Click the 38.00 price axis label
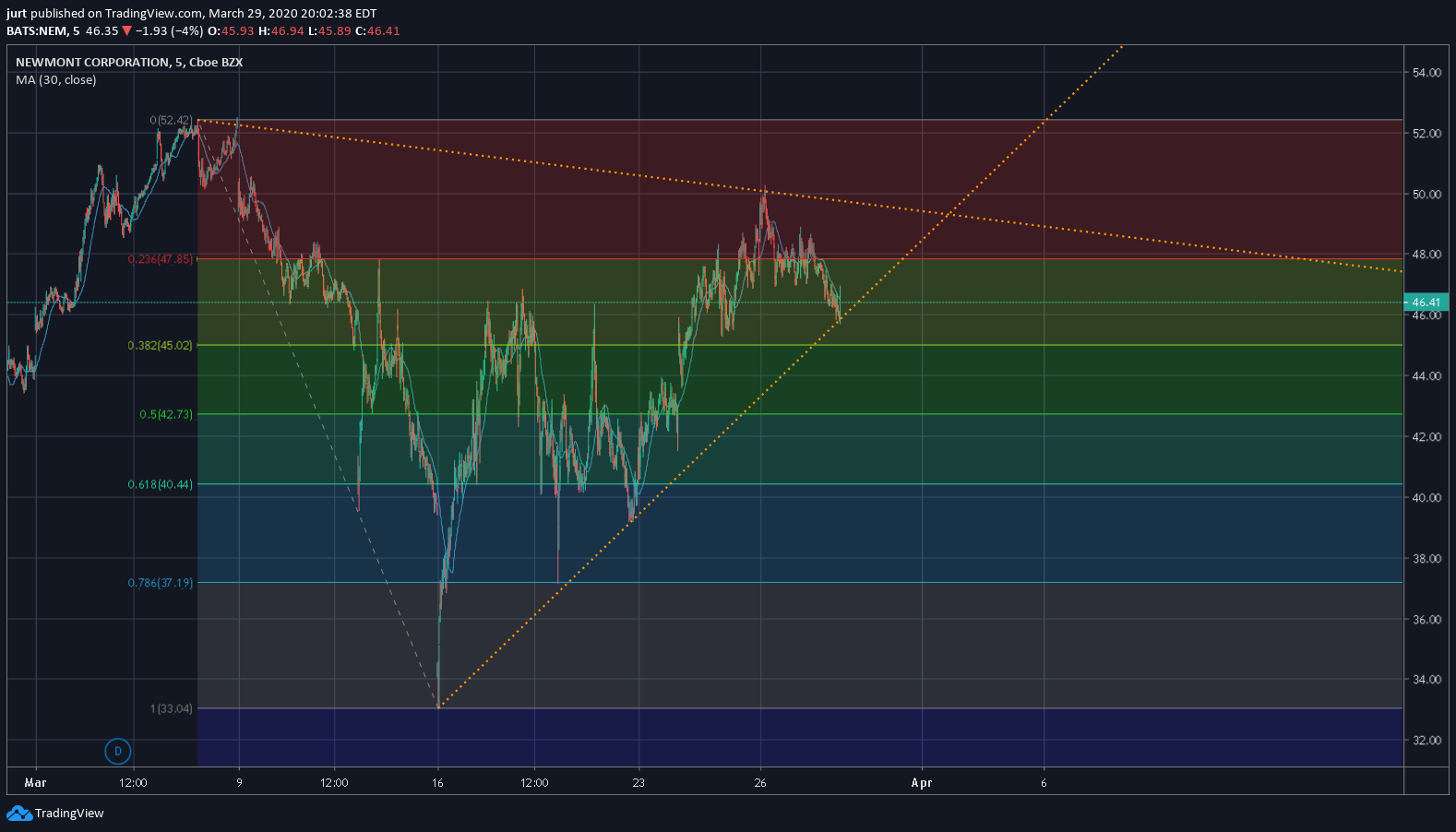The height and width of the screenshot is (832, 1456). pyautogui.click(x=1426, y=559)
